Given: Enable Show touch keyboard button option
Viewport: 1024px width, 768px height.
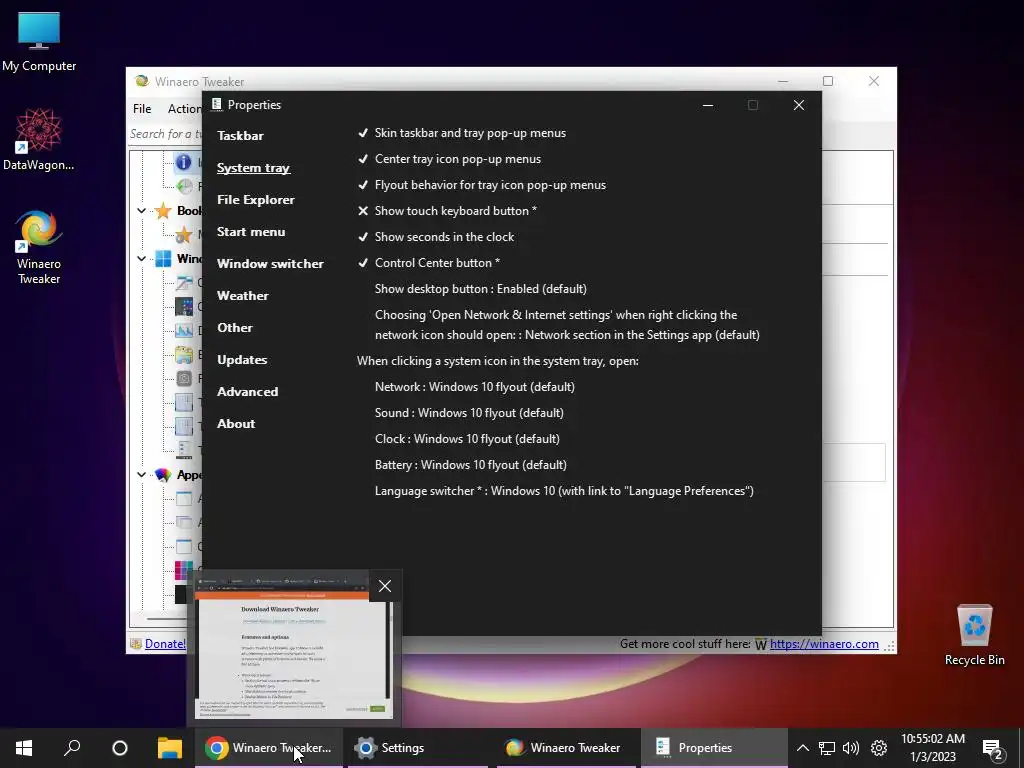Looking at the screenshot, I should (447, 211).
